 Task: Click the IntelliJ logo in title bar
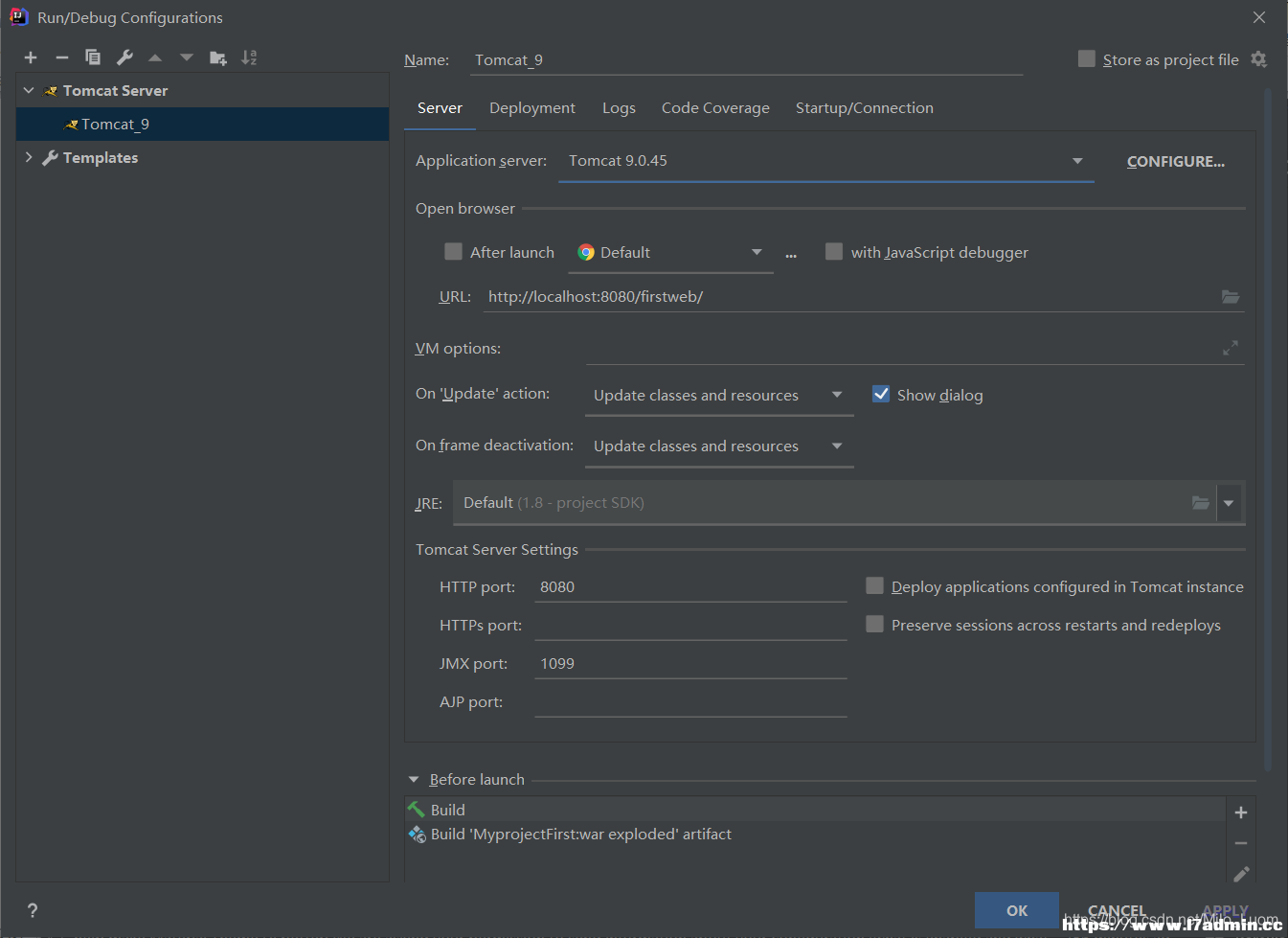[18, 17]
